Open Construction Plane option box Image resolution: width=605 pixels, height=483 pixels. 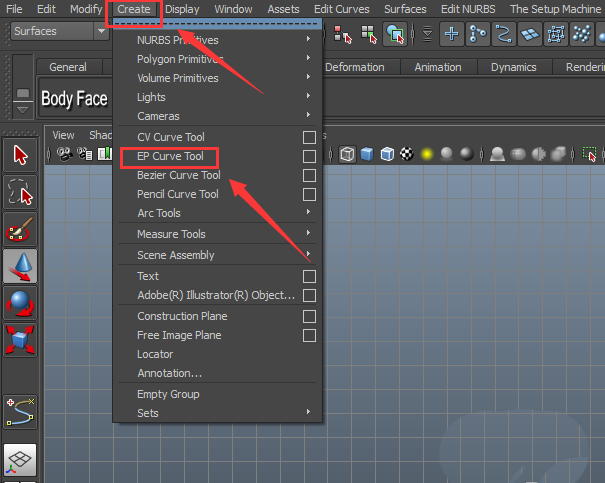(x=309, y=316)
